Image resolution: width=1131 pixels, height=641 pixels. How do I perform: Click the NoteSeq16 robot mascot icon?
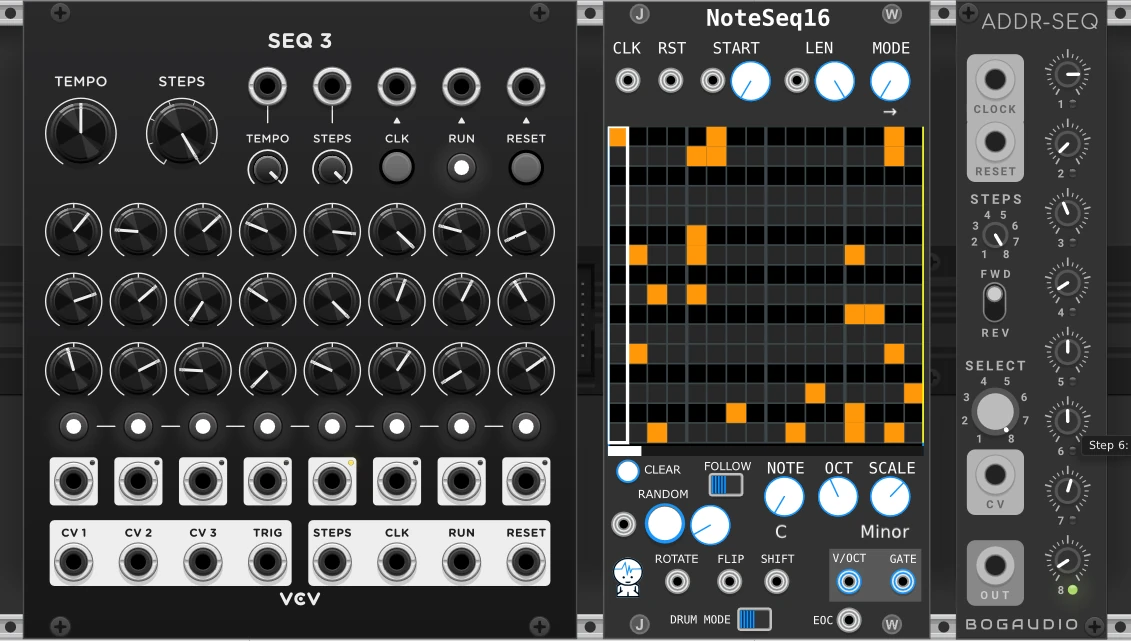click(x=628, y=578)
